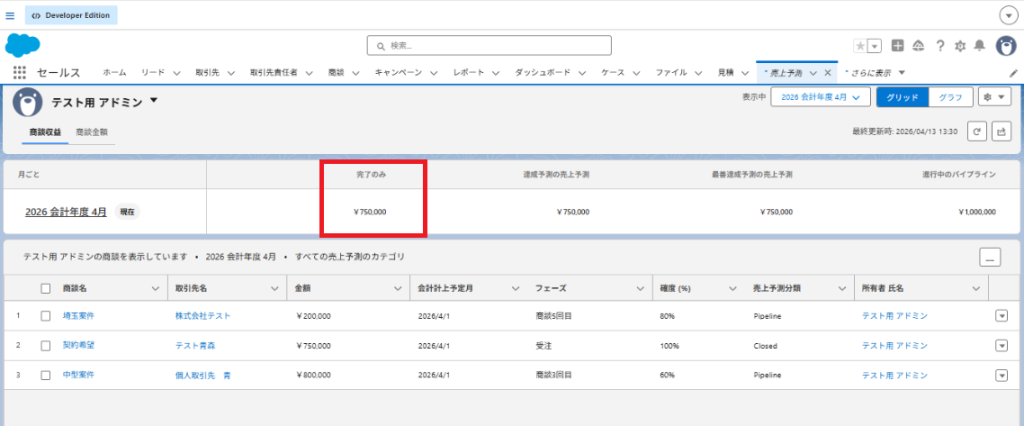Open the ファイル tab

[670, 73]
